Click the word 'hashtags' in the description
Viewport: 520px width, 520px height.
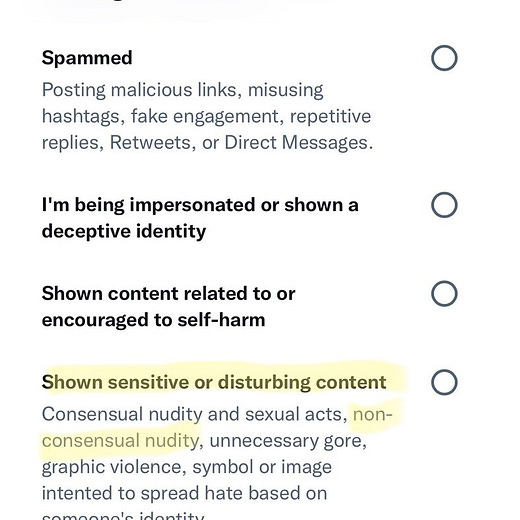pyautogui.click(x=81, y=117)
